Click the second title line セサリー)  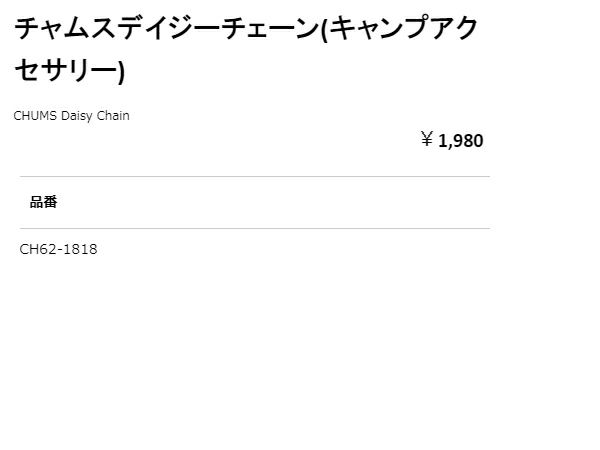(70, 70)
